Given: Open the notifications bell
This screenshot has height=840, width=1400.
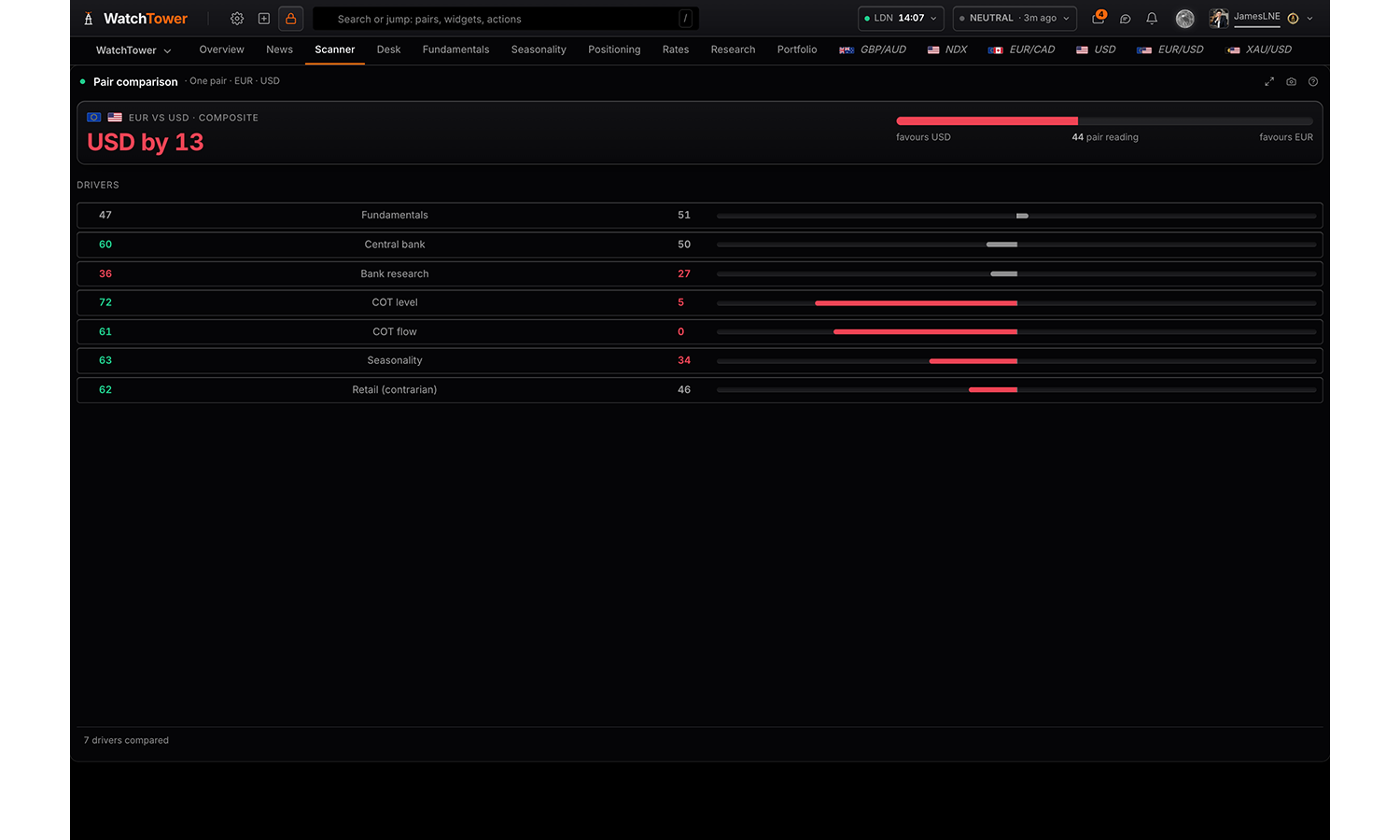Looking at the screenshot, I should pos(1152,19).
